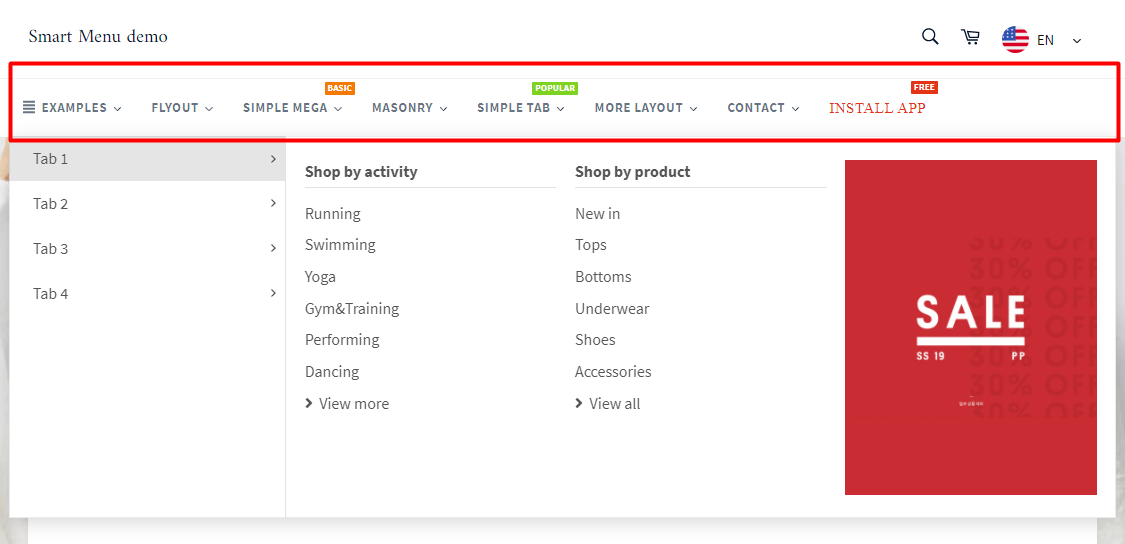Click the US flag language icon
Viewport: 1125px width, 544px height.
point(1015,40)
